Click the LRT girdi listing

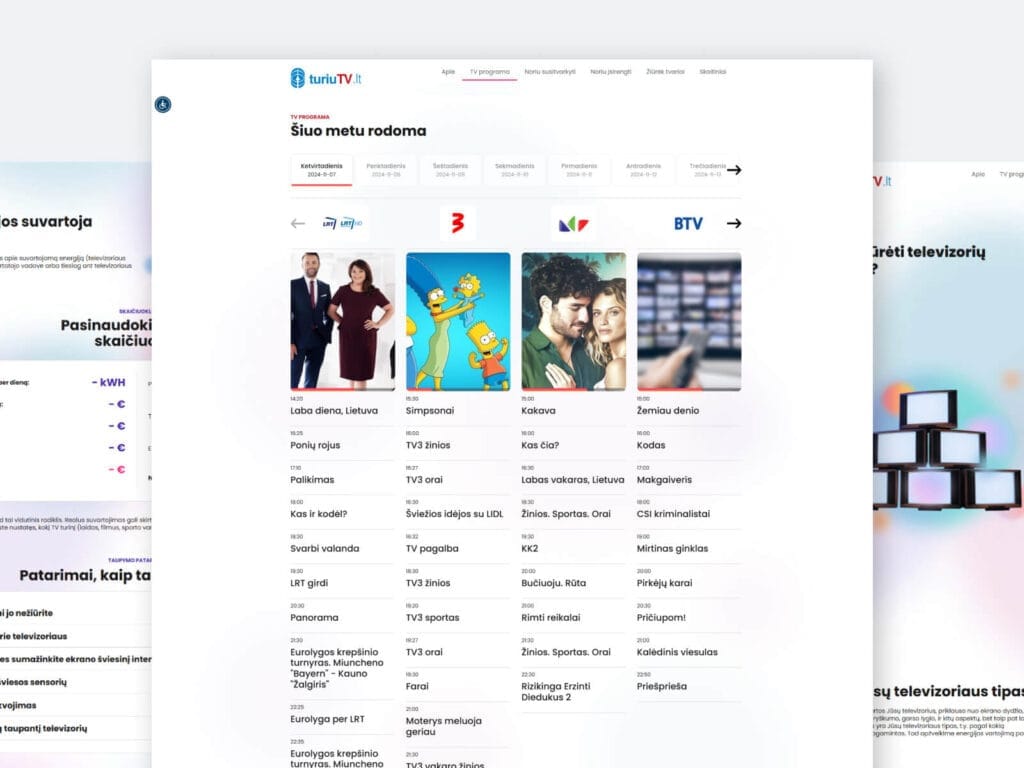click(309, 583)
